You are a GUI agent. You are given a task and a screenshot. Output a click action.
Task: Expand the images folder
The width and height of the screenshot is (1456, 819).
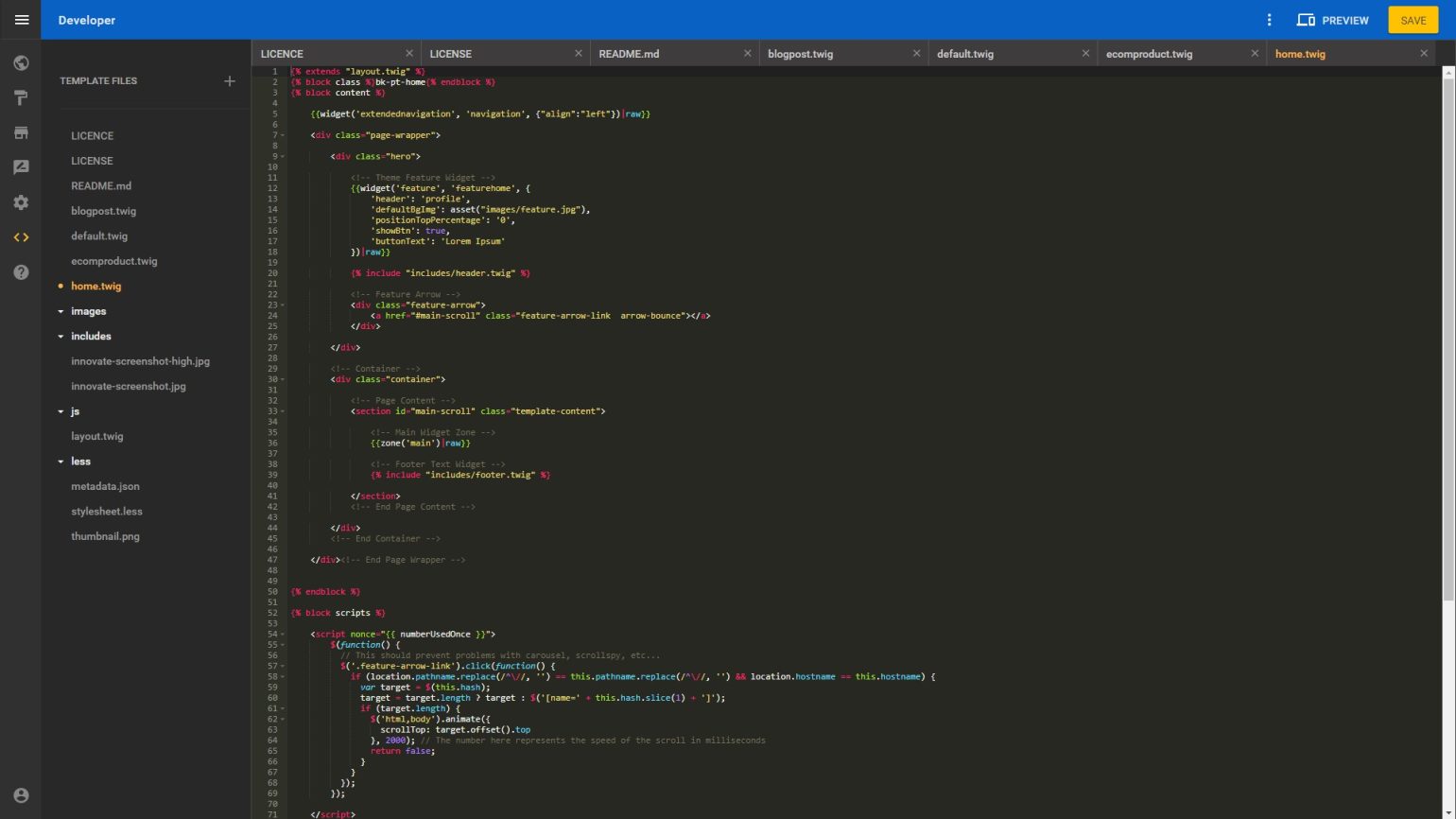[61, 311]
